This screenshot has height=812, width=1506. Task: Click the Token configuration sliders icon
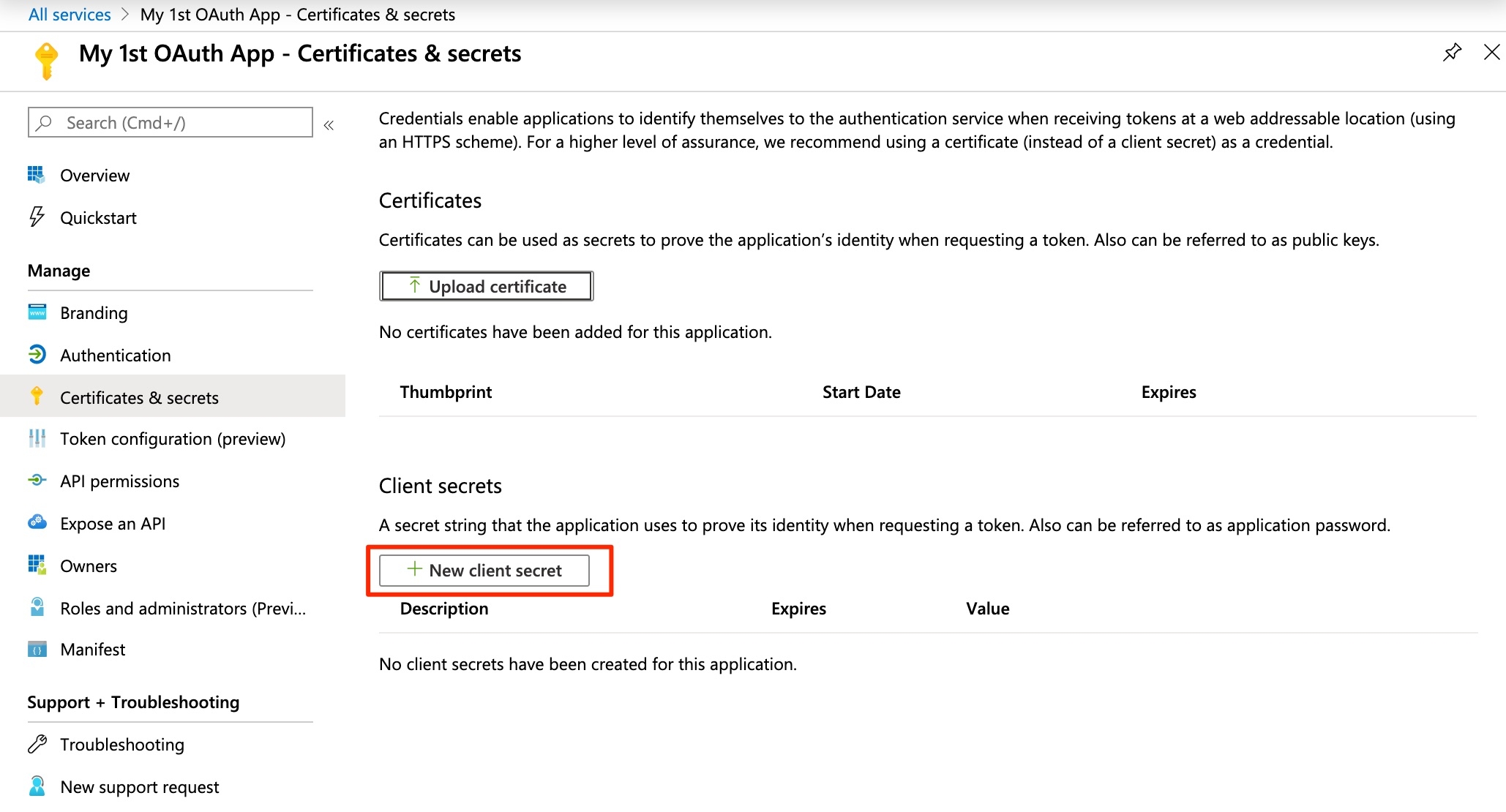click(37, 438)
